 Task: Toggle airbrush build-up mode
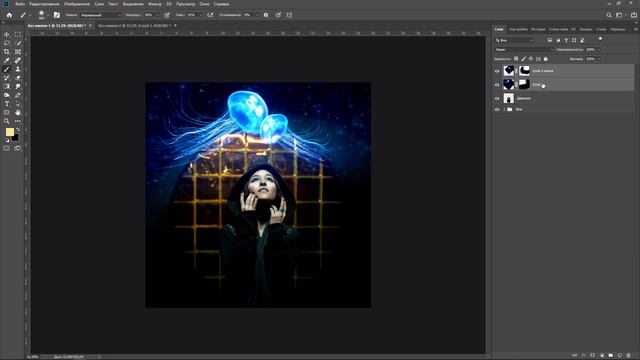tap(210, 15)
